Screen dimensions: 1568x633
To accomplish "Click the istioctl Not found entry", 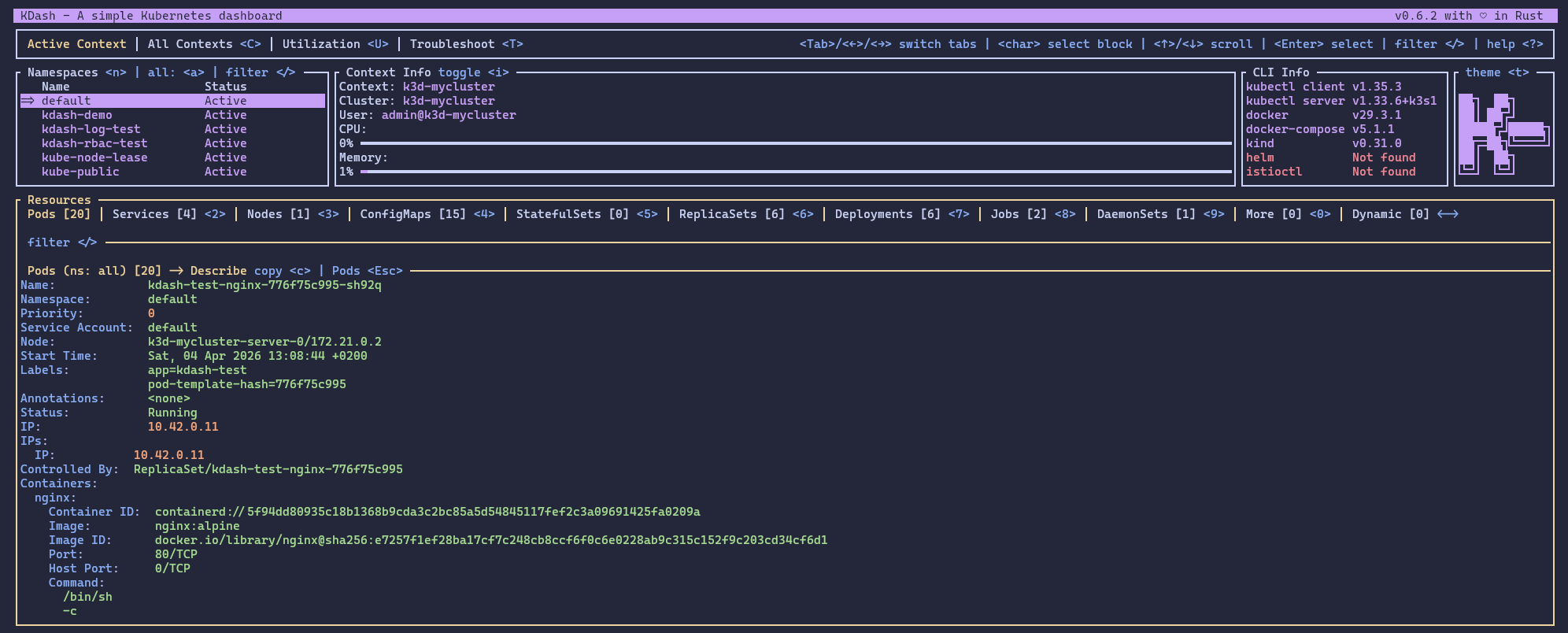I will tap(1331, 172).
